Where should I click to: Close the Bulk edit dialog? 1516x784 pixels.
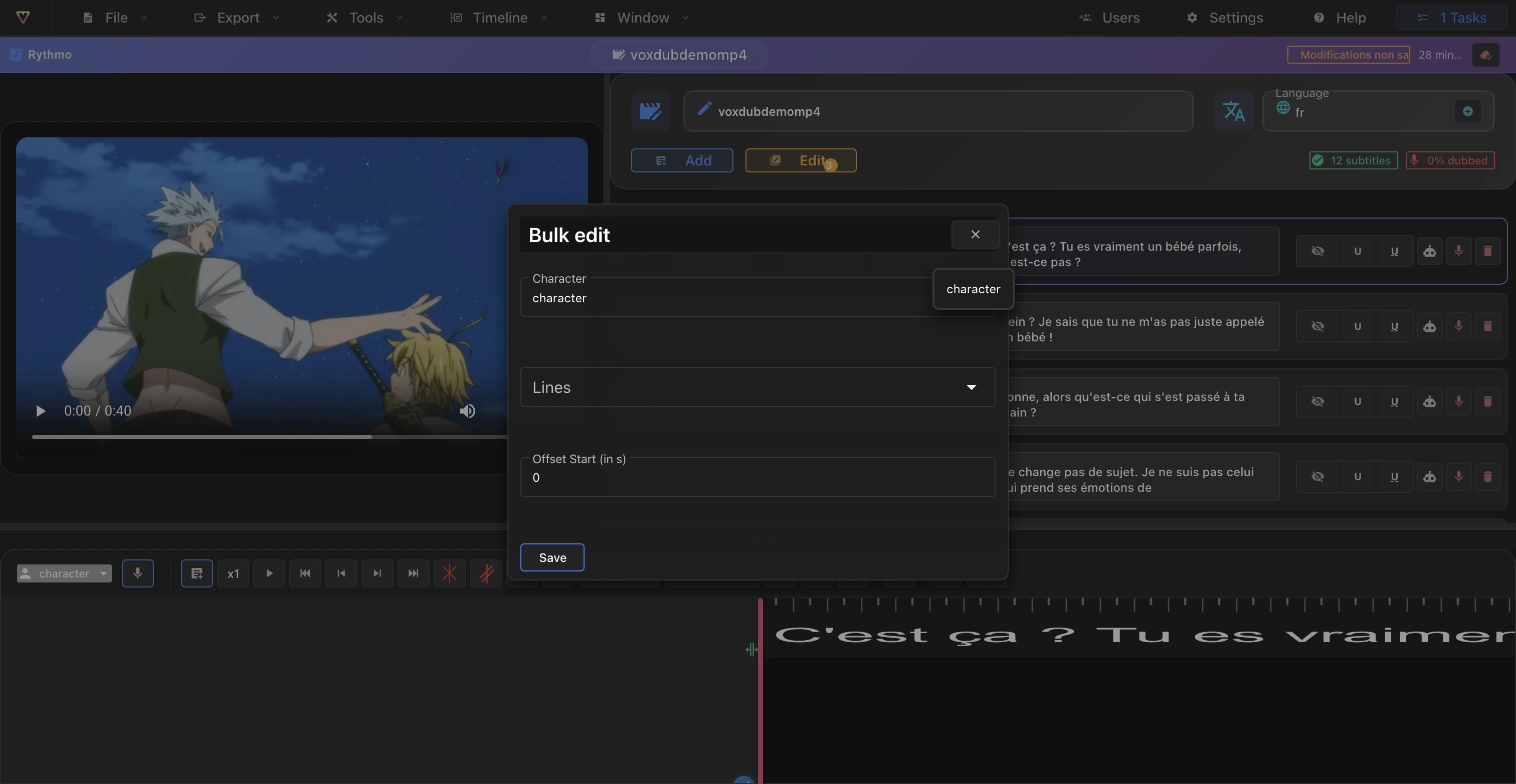pos(975,234)
